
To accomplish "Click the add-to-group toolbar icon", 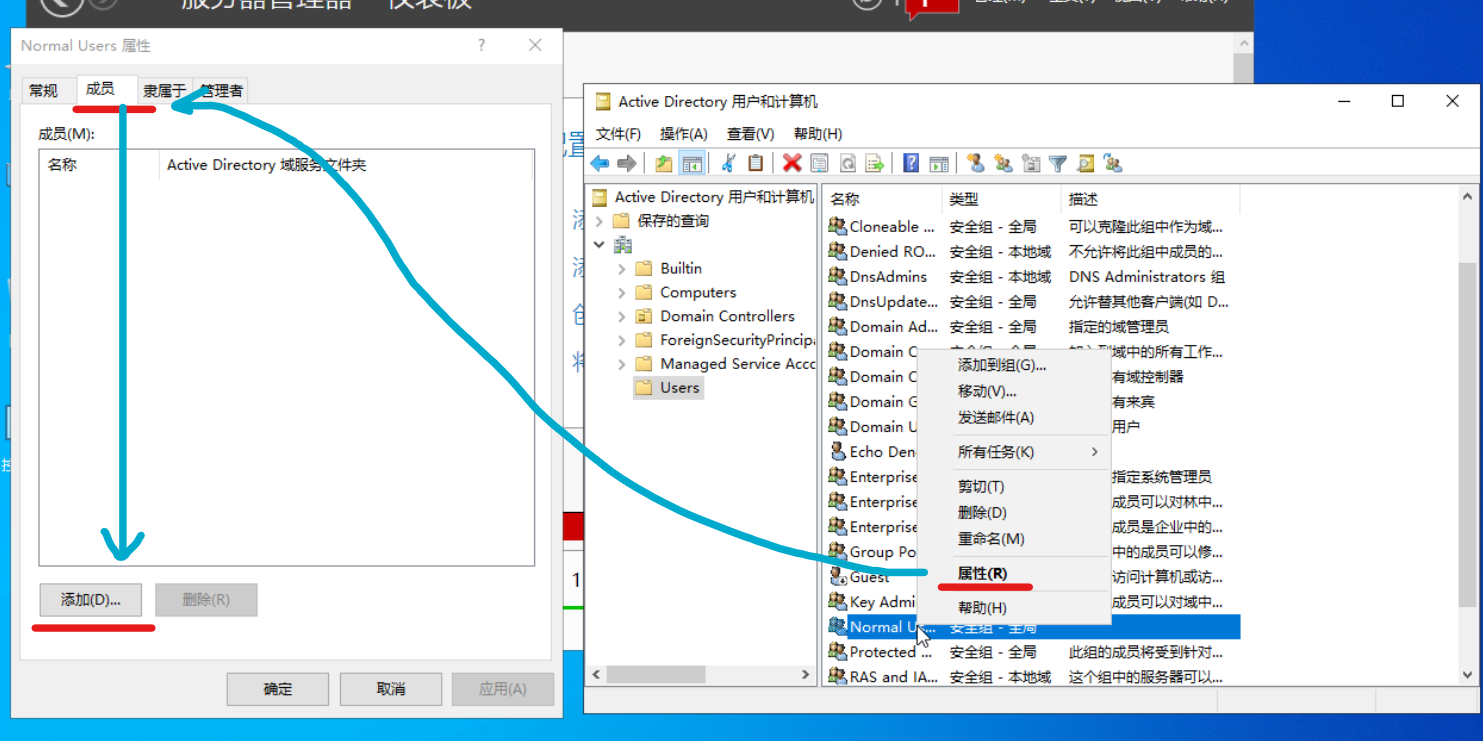I will coord(1113,163).
